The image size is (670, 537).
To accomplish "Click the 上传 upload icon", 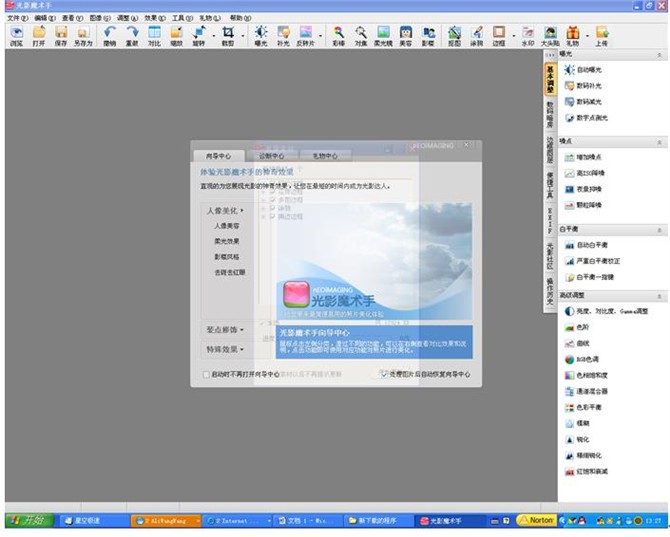I will (602, 36).
